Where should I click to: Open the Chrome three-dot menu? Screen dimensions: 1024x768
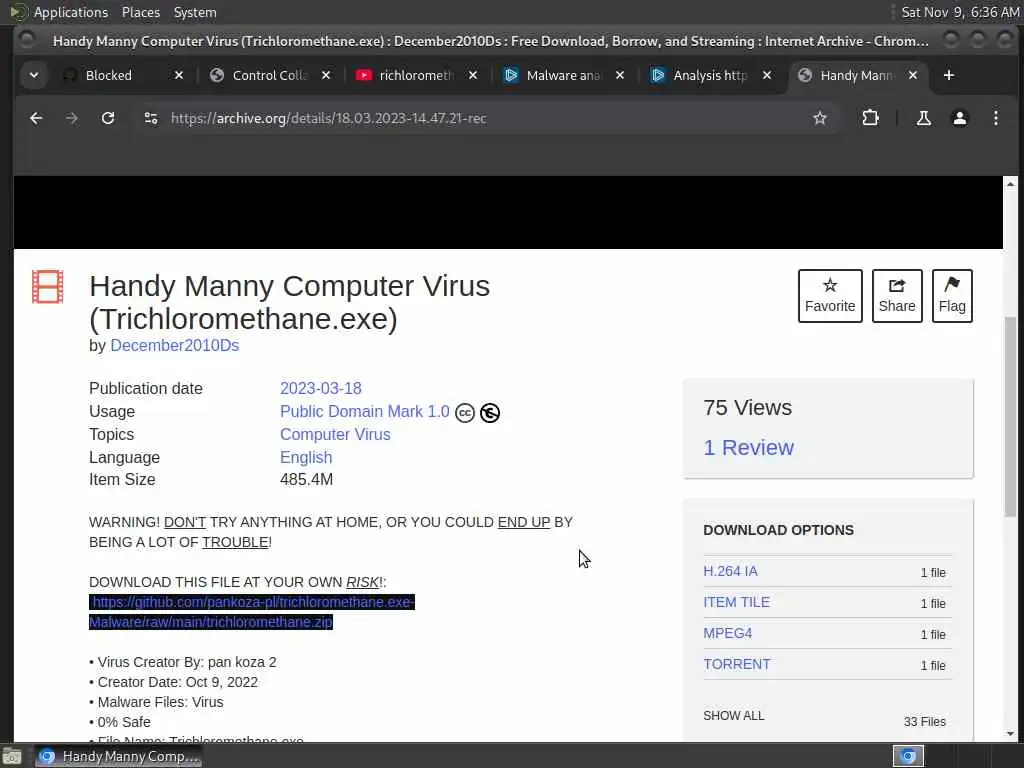995,118
